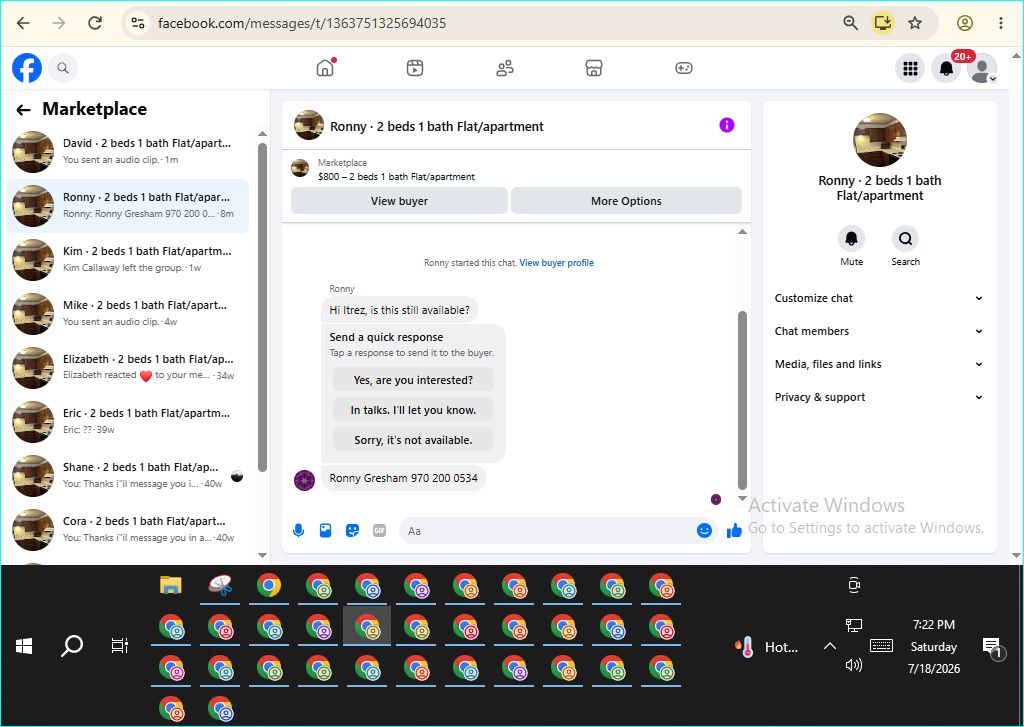The image size is (1024, 727).
Task: Open the Friends tab icon
Action: pos(505,68)
